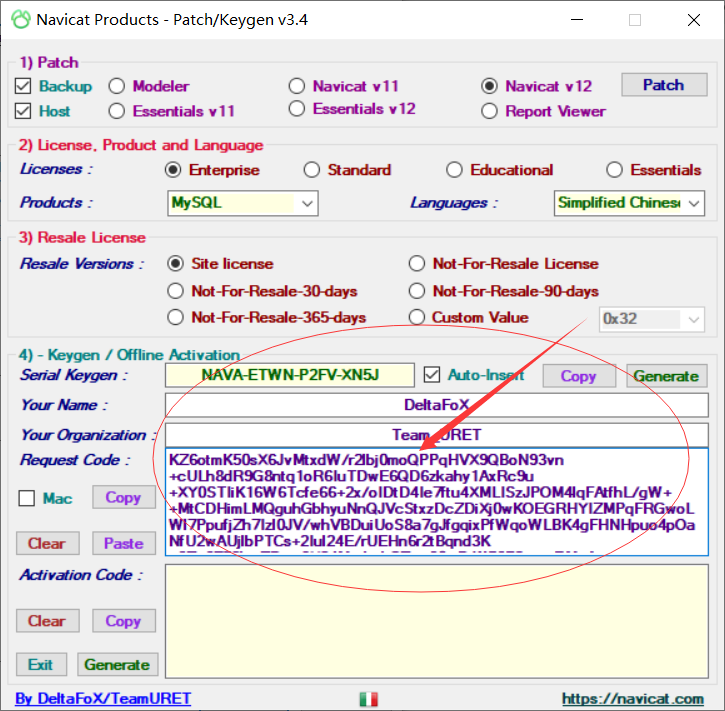Select the Custom Value radio button
Screen dimensions: 725x711
(417, 318)
